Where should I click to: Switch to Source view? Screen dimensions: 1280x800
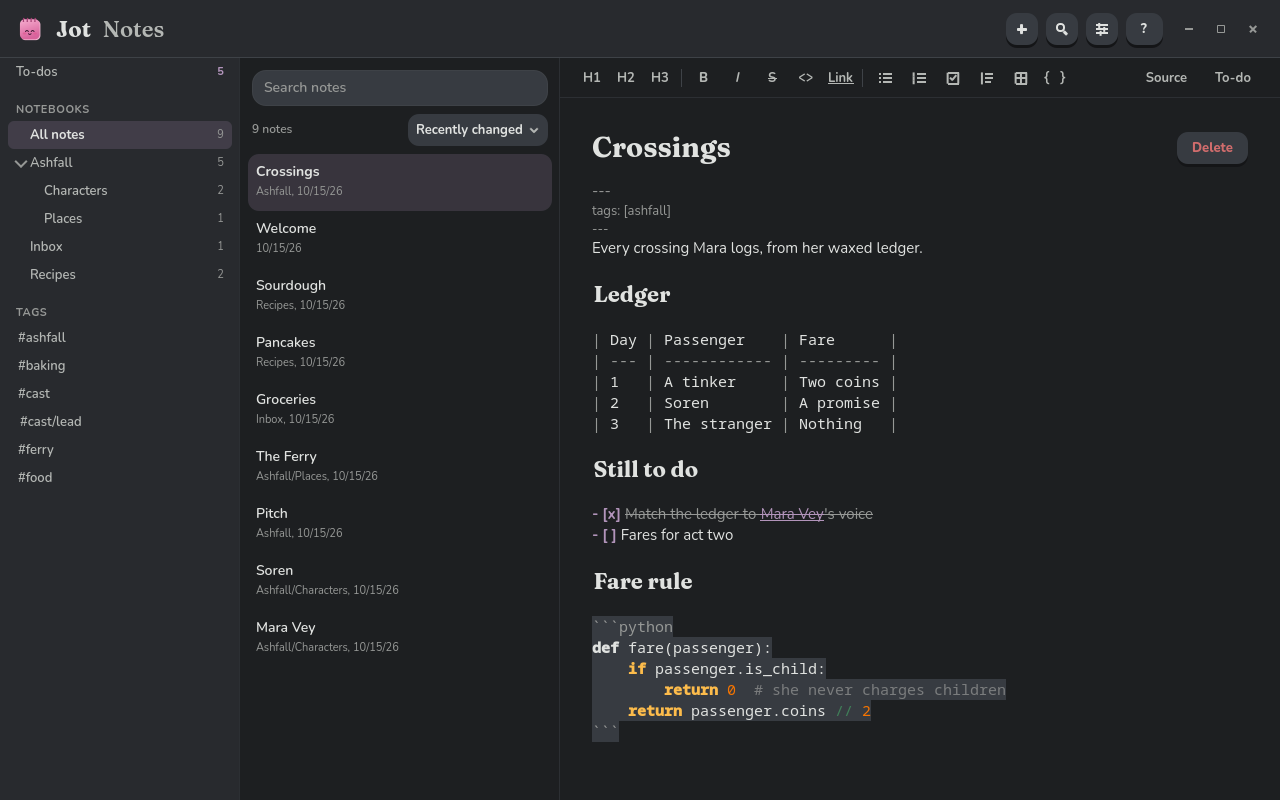(x=1166, y=78)
